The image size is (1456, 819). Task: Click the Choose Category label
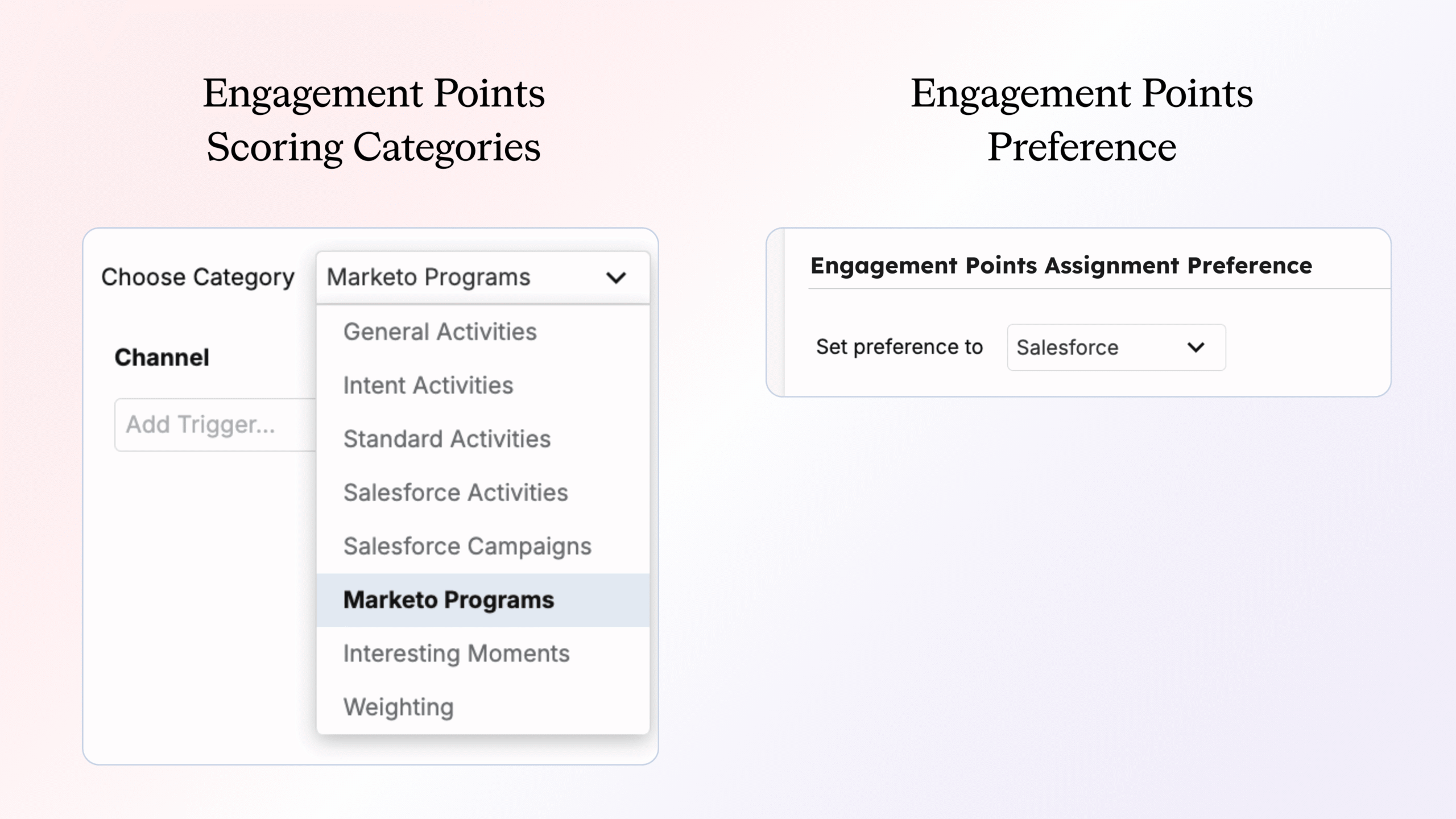tap(198, 278)
